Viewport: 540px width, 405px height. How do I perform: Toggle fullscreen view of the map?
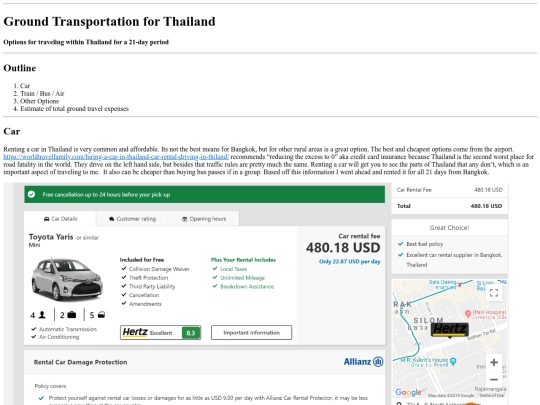494,293
